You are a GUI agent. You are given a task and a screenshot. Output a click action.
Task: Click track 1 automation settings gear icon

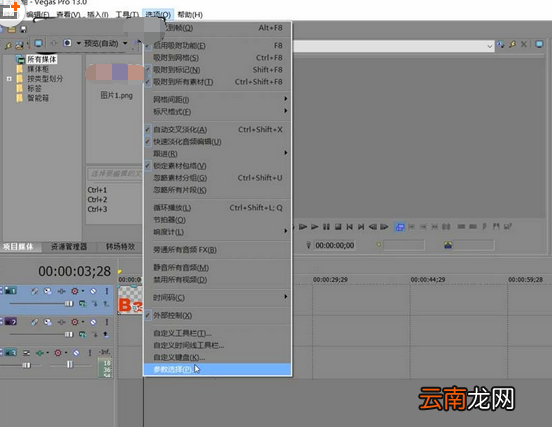[75, 291]
